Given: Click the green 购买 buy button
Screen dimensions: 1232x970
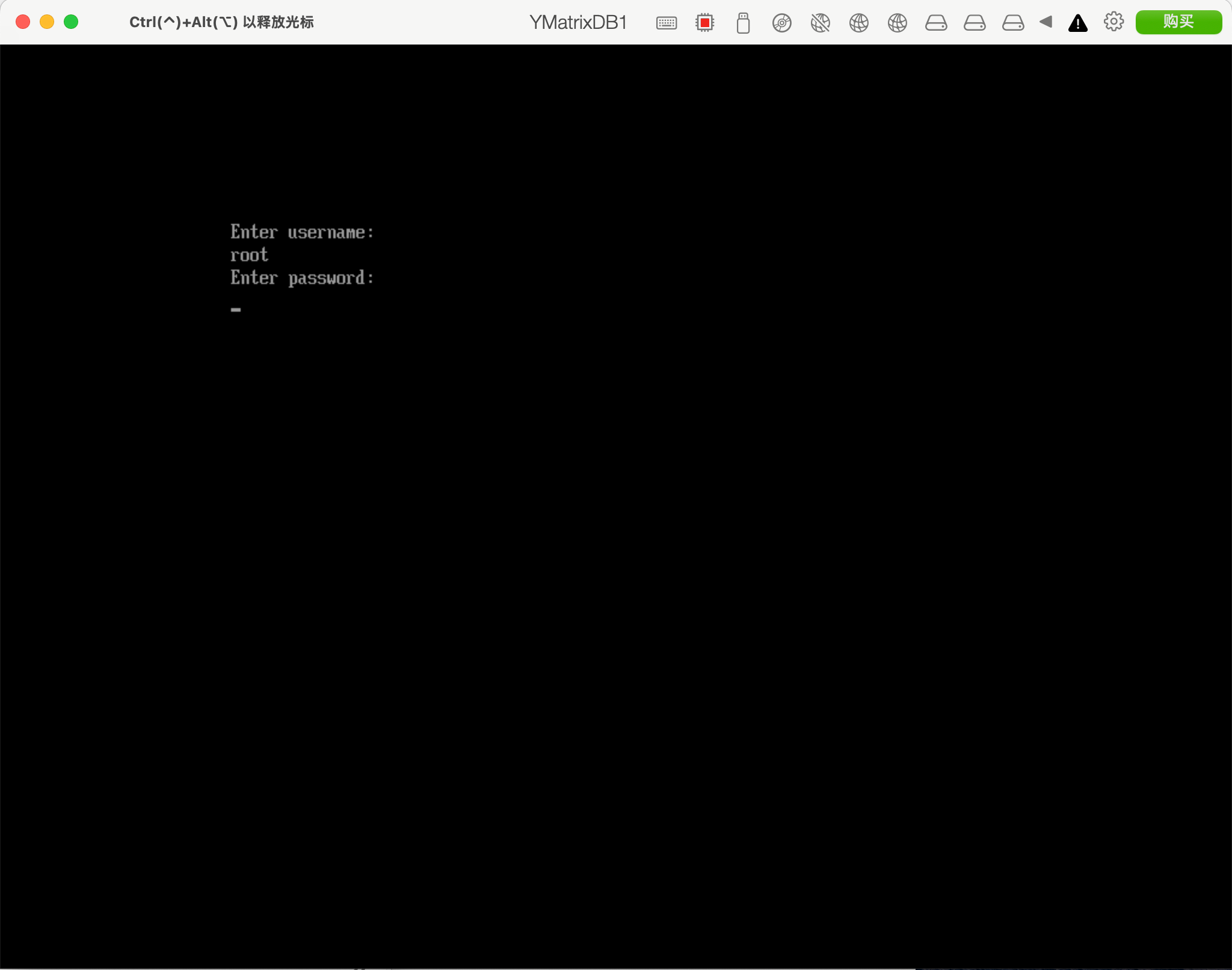Looking at the screenshot, I should click(x=1178, y=22).
